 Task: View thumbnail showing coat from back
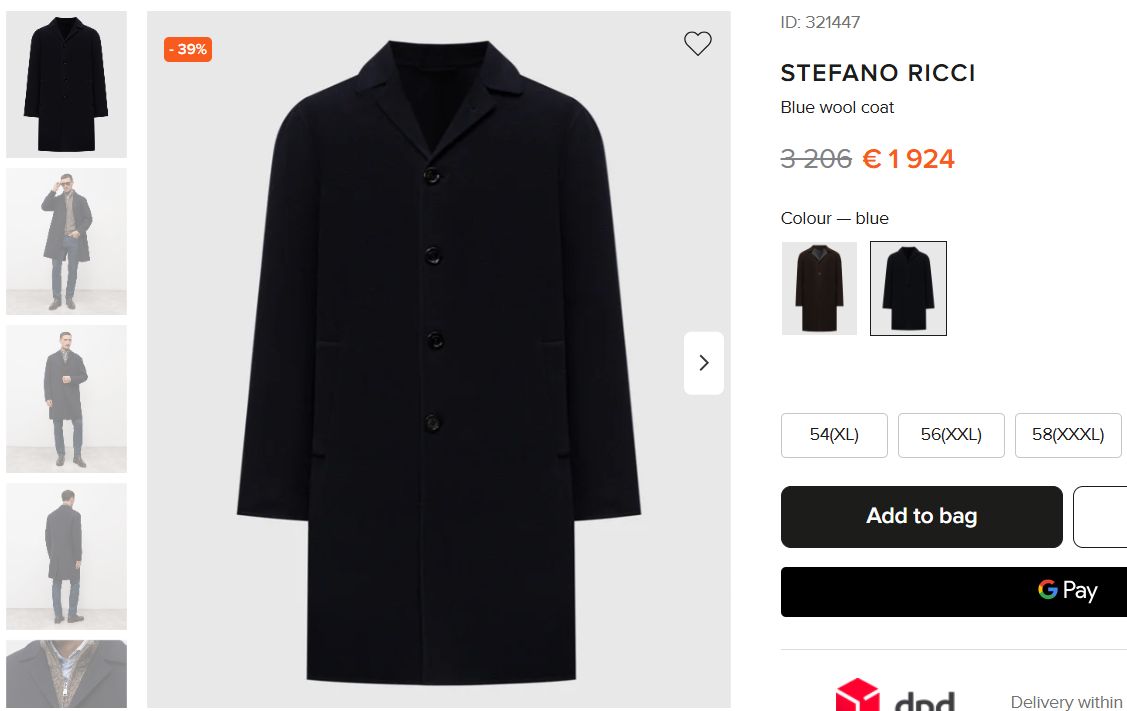67,556
